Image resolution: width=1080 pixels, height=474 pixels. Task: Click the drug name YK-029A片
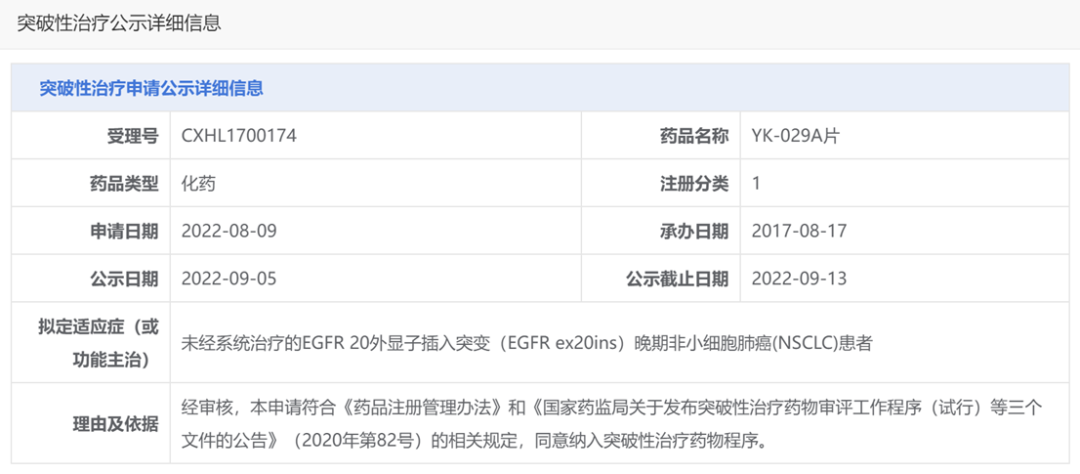[x=796, y=136]
